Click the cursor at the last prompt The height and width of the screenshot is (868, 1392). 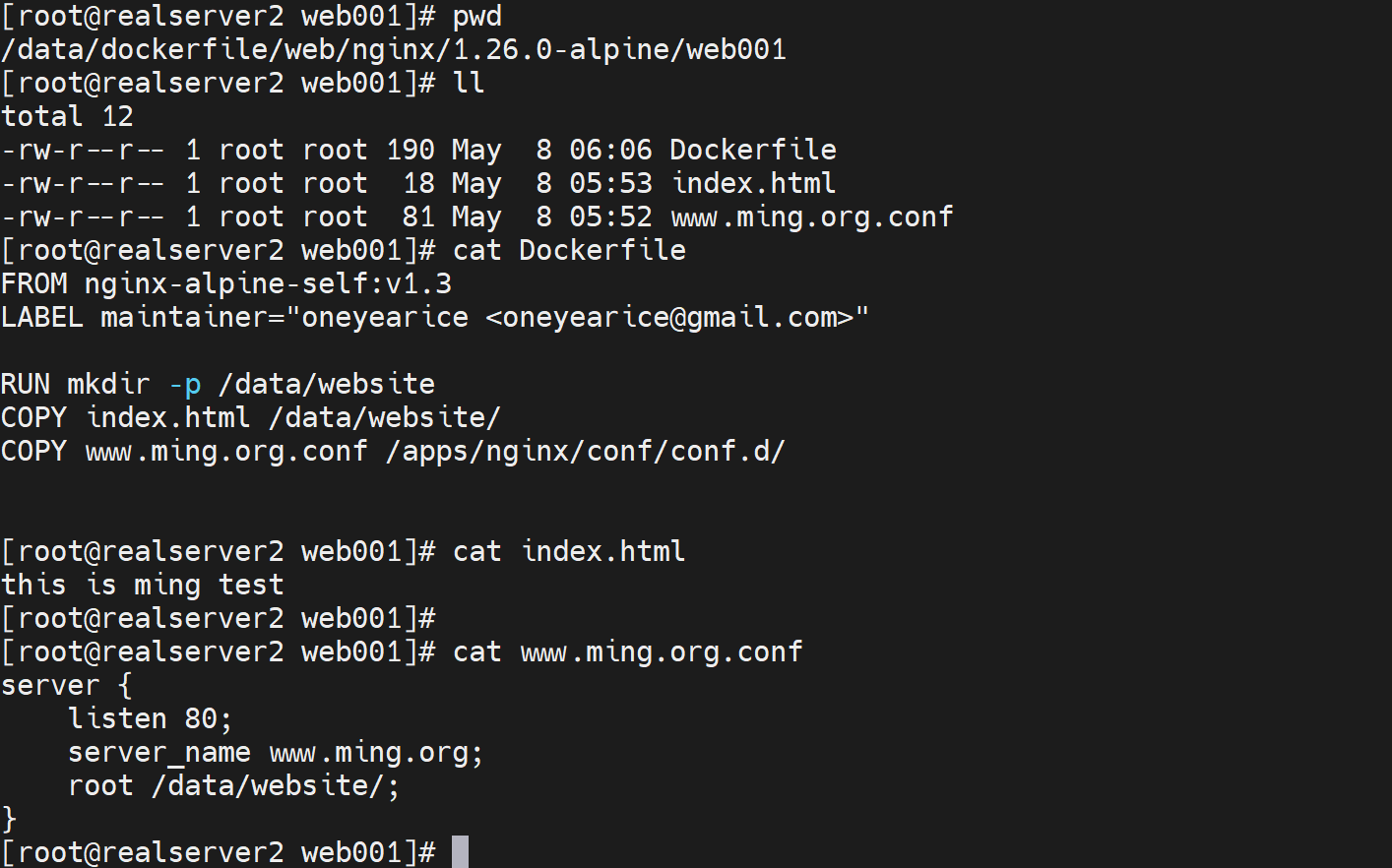[460, 851]
